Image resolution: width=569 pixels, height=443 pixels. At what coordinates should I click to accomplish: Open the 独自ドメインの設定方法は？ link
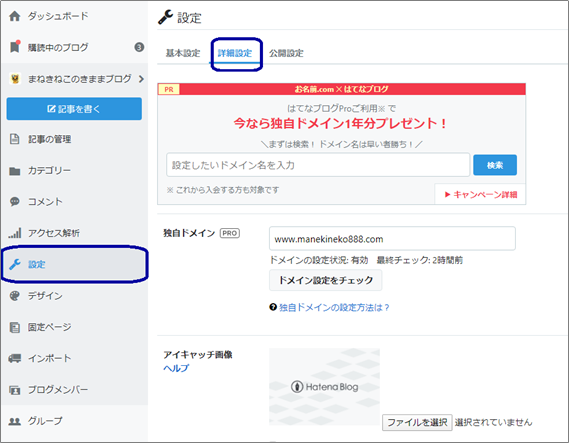tap(334, 308)
